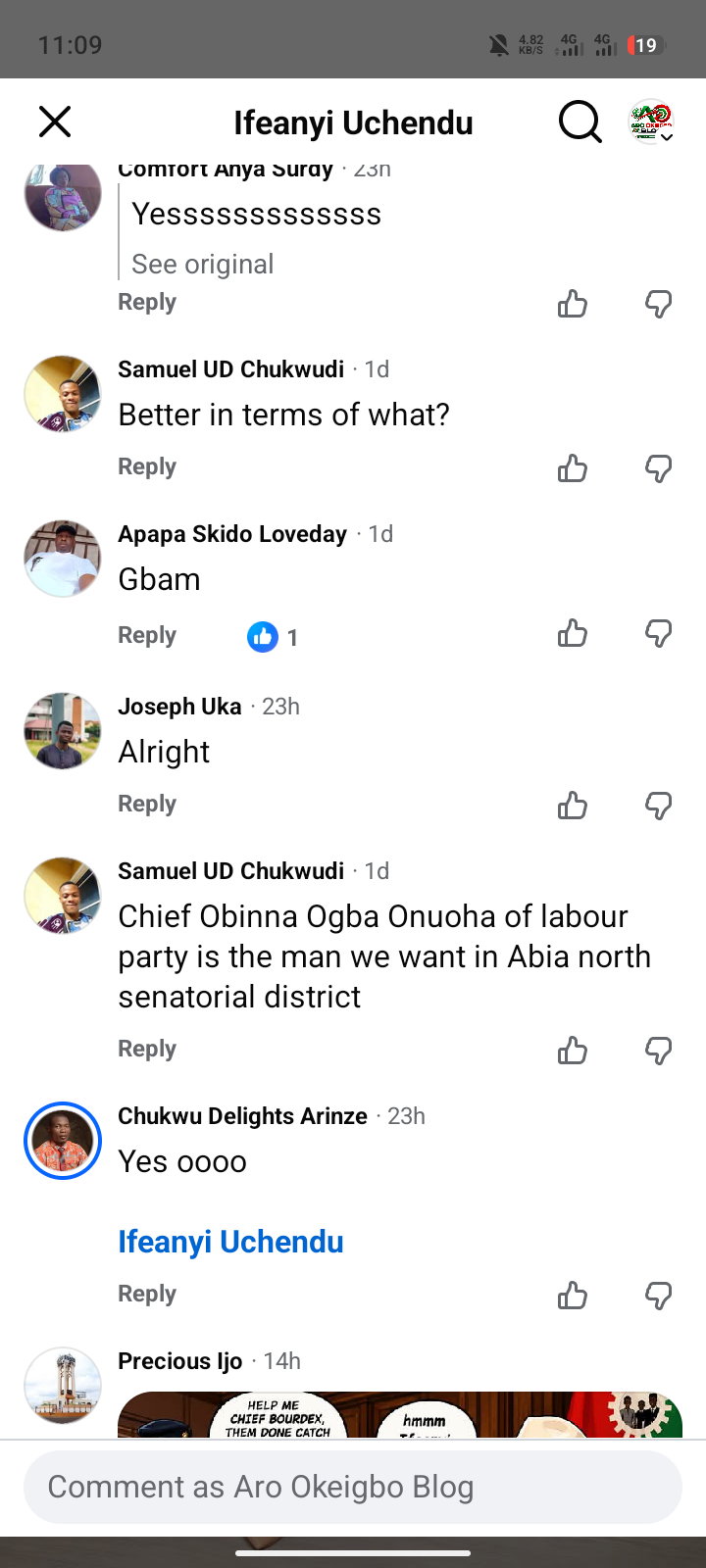This screenshot has width=706, height=1568.
Task: View the like reaction count on Gbam comment
Action: click(x=273, y=637)
